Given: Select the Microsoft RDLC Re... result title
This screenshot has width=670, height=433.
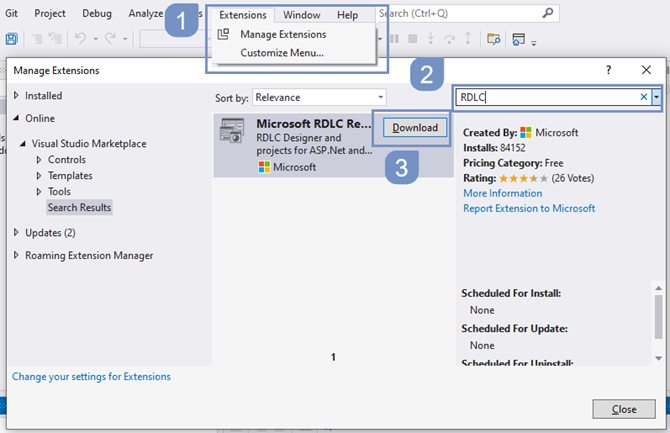Looking at the screenshot, I should point(314,124).
